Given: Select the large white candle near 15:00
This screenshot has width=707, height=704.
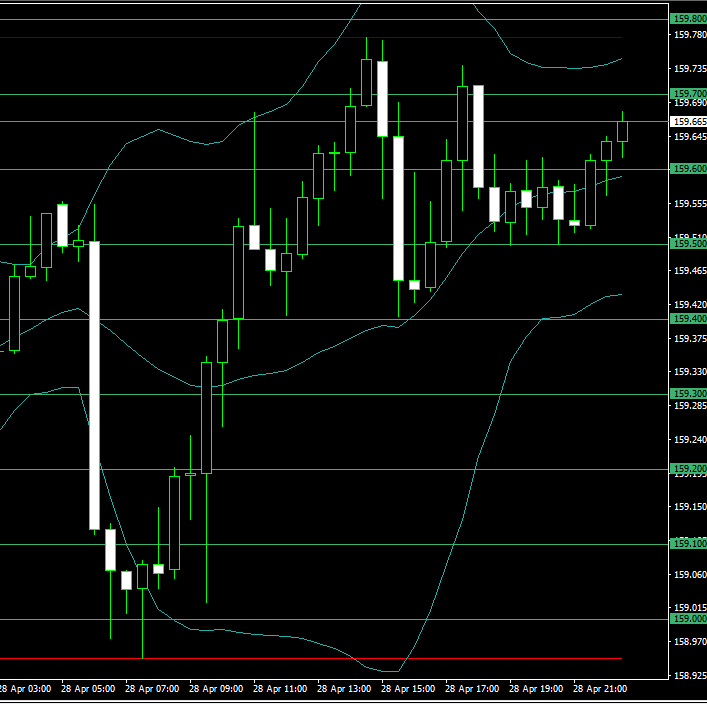Looking at the screenshot, I should point(398,208).
